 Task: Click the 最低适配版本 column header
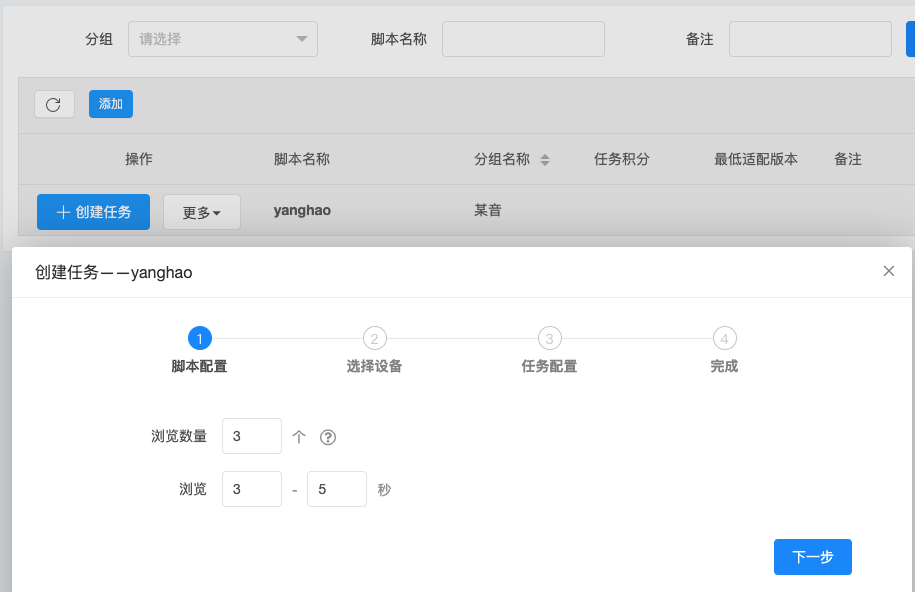755,159
